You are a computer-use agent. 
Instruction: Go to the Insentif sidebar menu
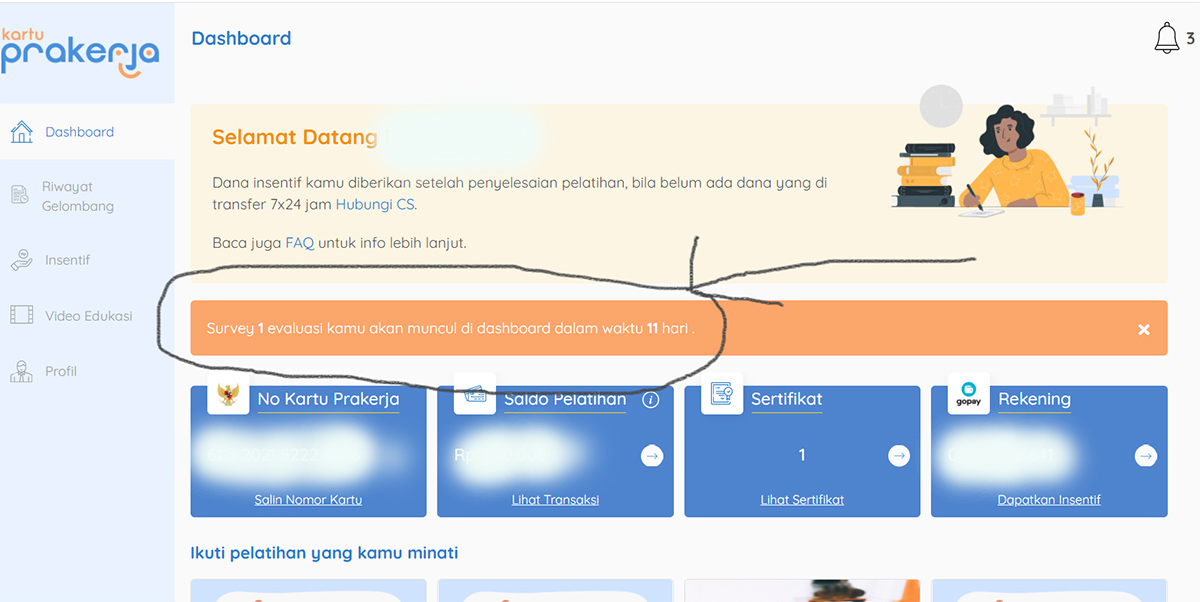pos(67,260)
